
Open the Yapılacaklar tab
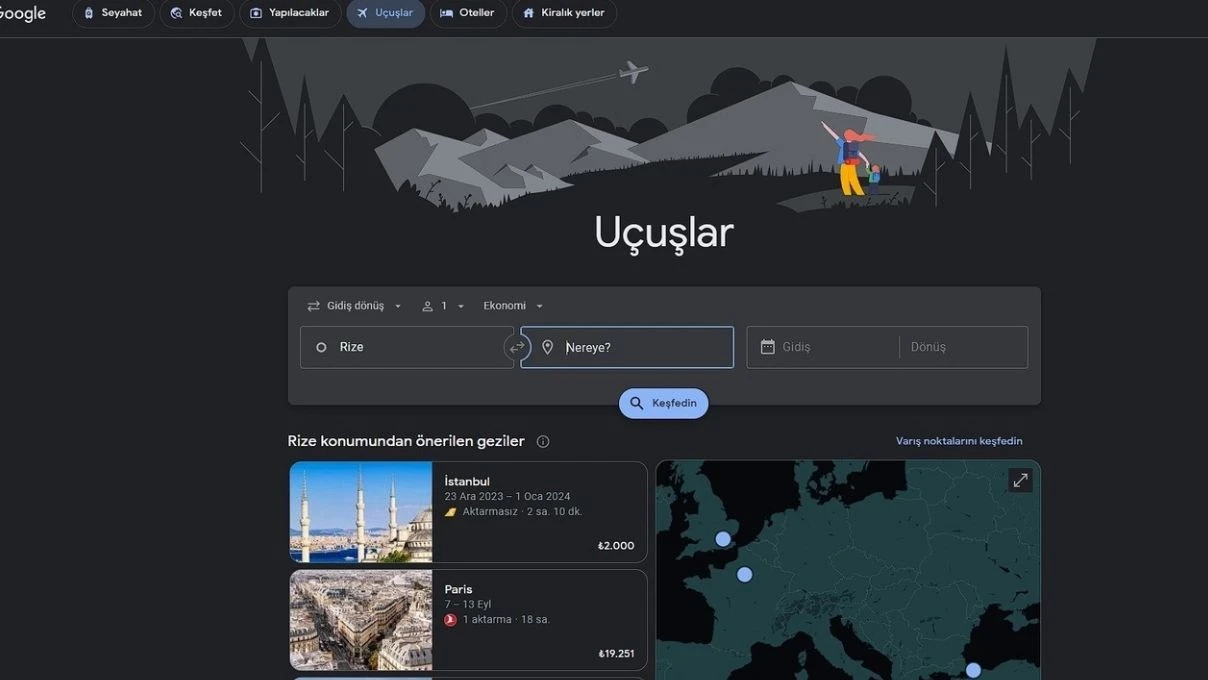(x=290, y=13)
